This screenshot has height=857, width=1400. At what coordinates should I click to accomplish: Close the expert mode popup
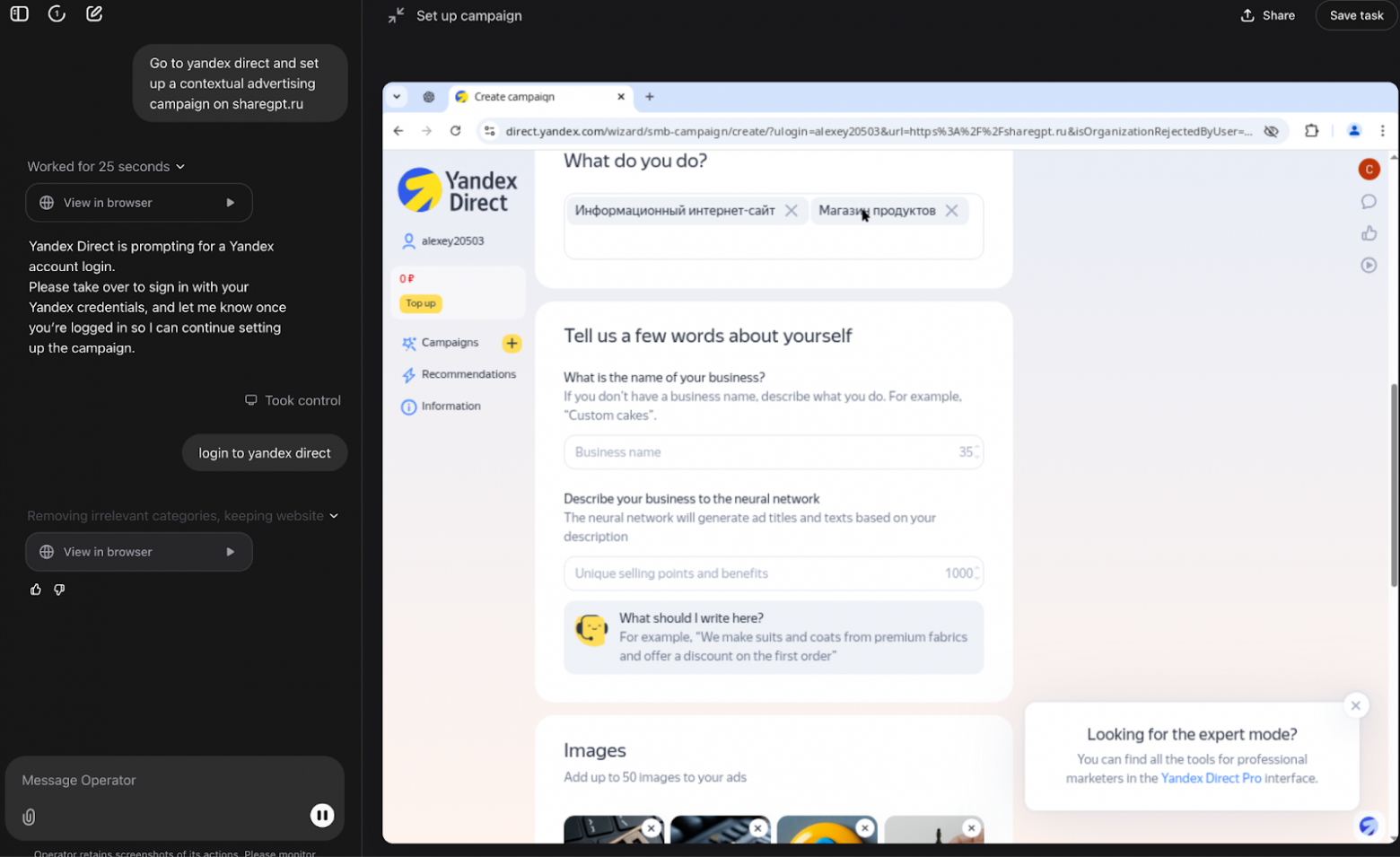pyautogui.click(x=1356, y=706)
